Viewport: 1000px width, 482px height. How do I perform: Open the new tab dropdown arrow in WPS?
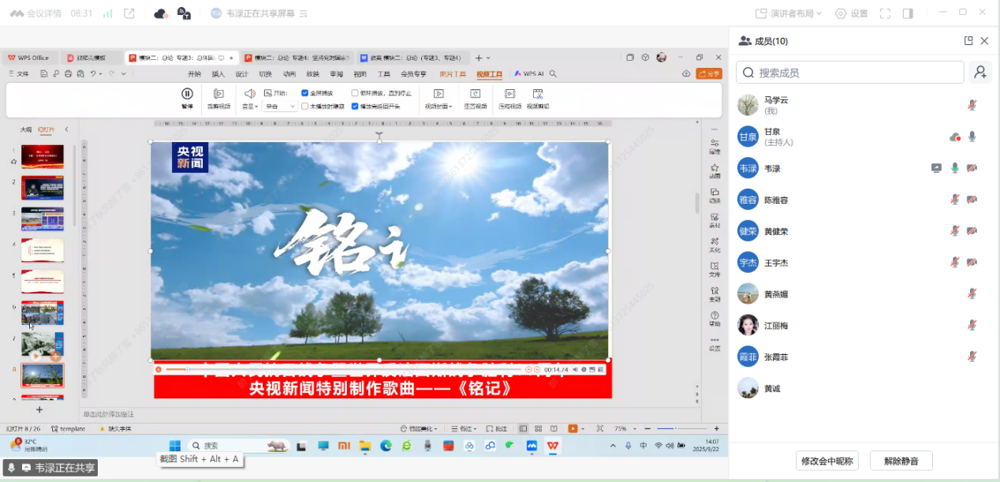pos(489,58)
